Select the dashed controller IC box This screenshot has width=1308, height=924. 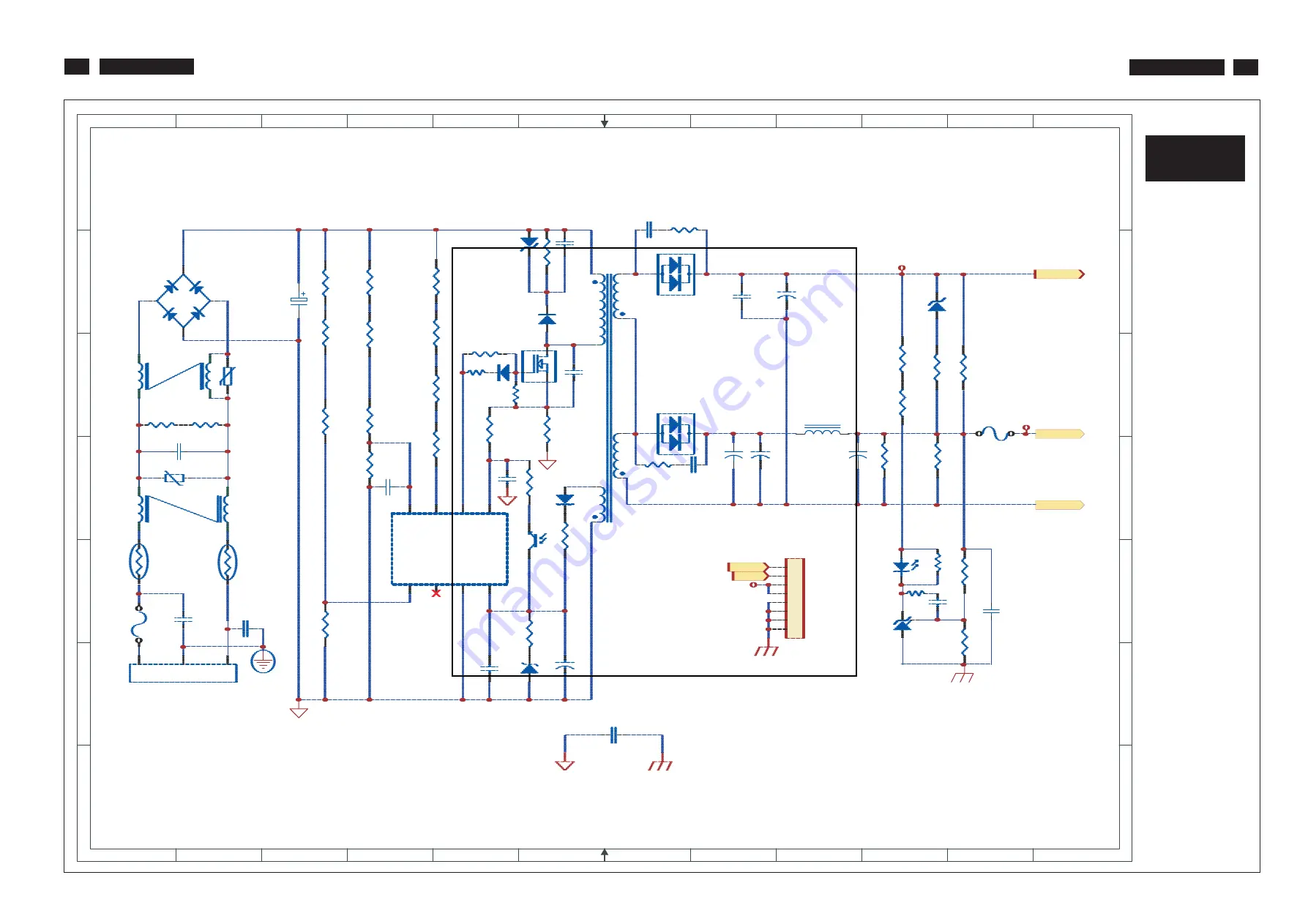(449, 549)
